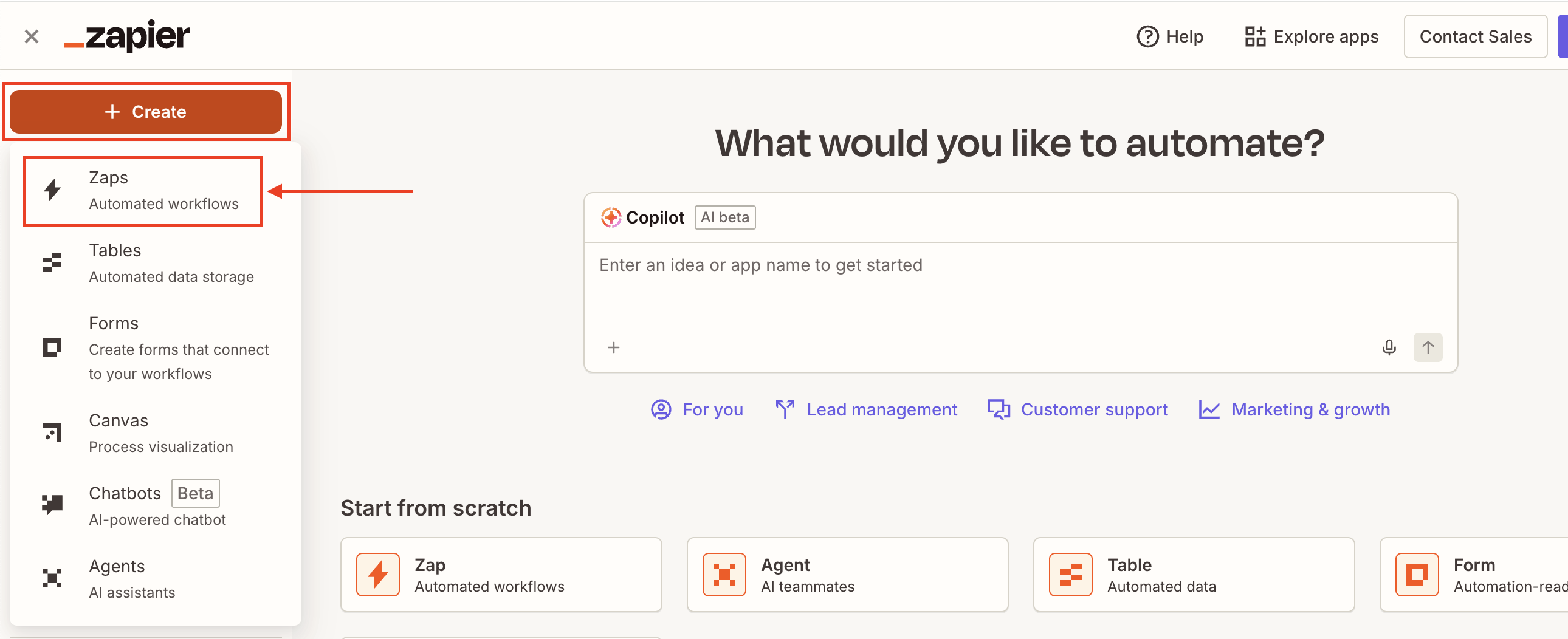This screenshot has width=1568, height=639.
Task: Click the Zap lightning bolt card icon
Action: coord(378,574)
